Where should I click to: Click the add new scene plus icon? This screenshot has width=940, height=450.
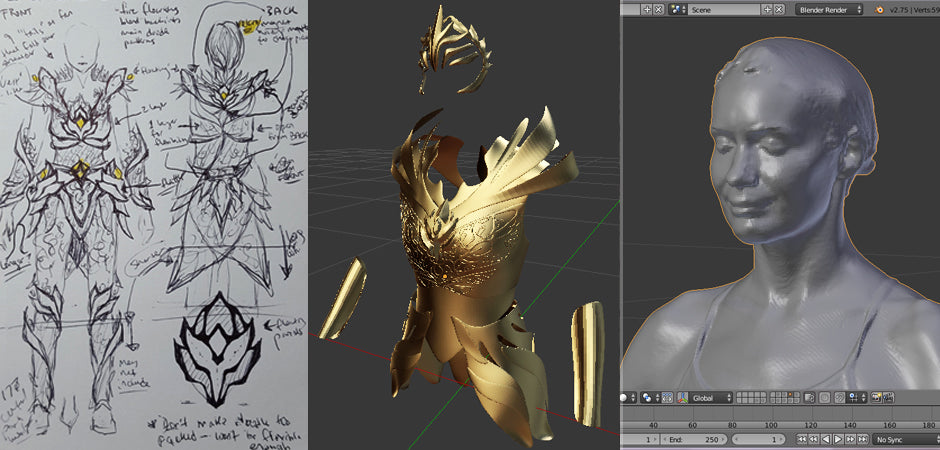coord(767,9)
